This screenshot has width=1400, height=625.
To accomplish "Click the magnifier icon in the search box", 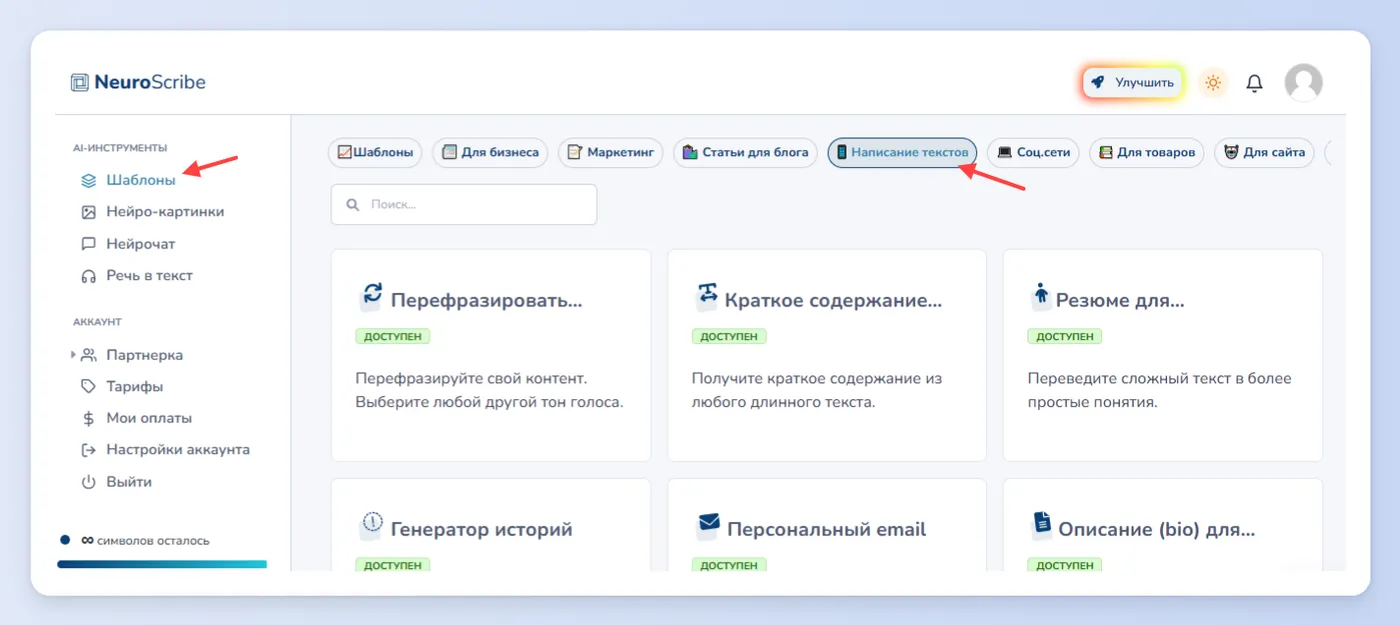I will [352, 204].
